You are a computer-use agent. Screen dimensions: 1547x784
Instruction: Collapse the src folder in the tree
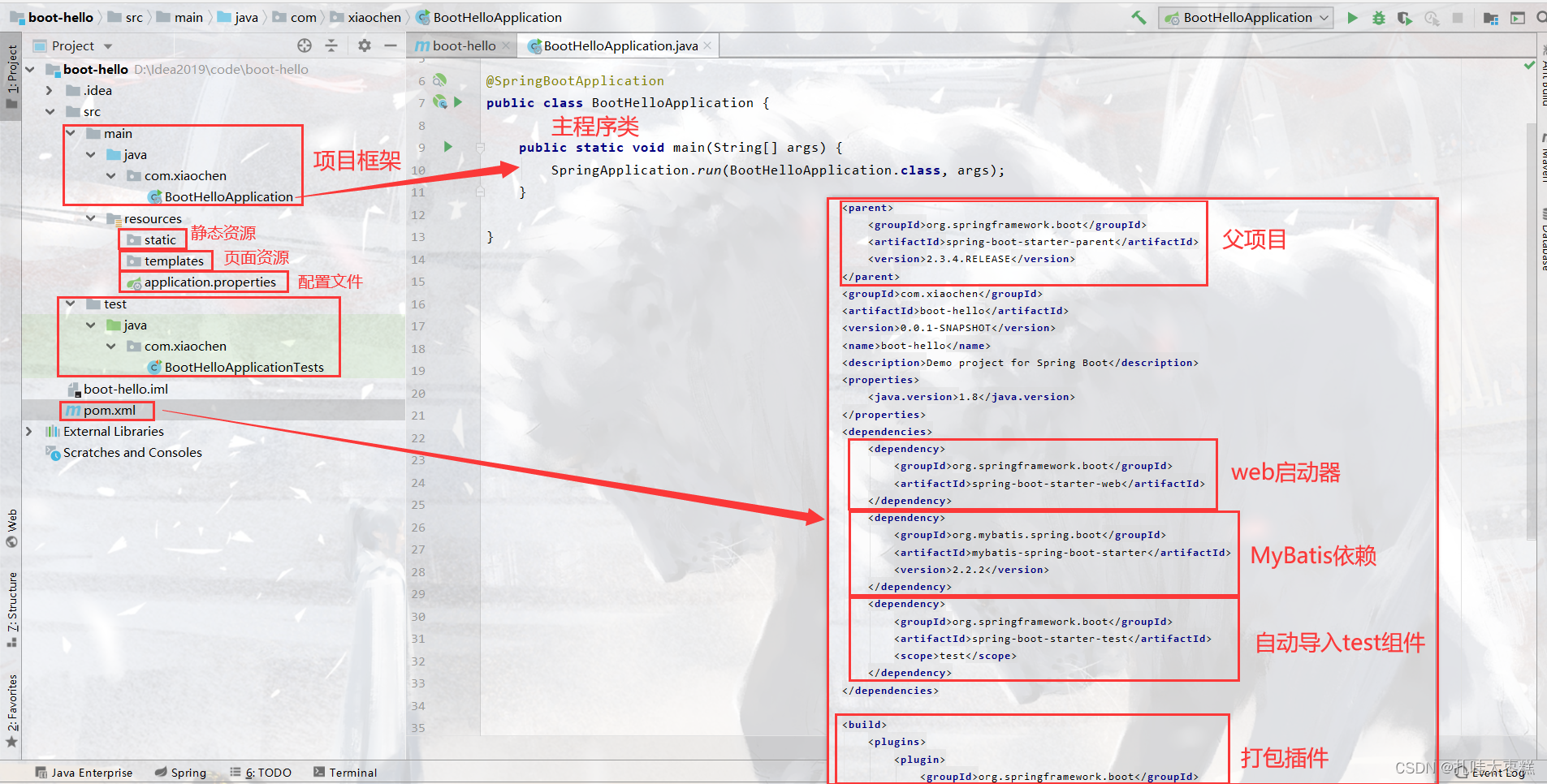(x=50, y=112)
